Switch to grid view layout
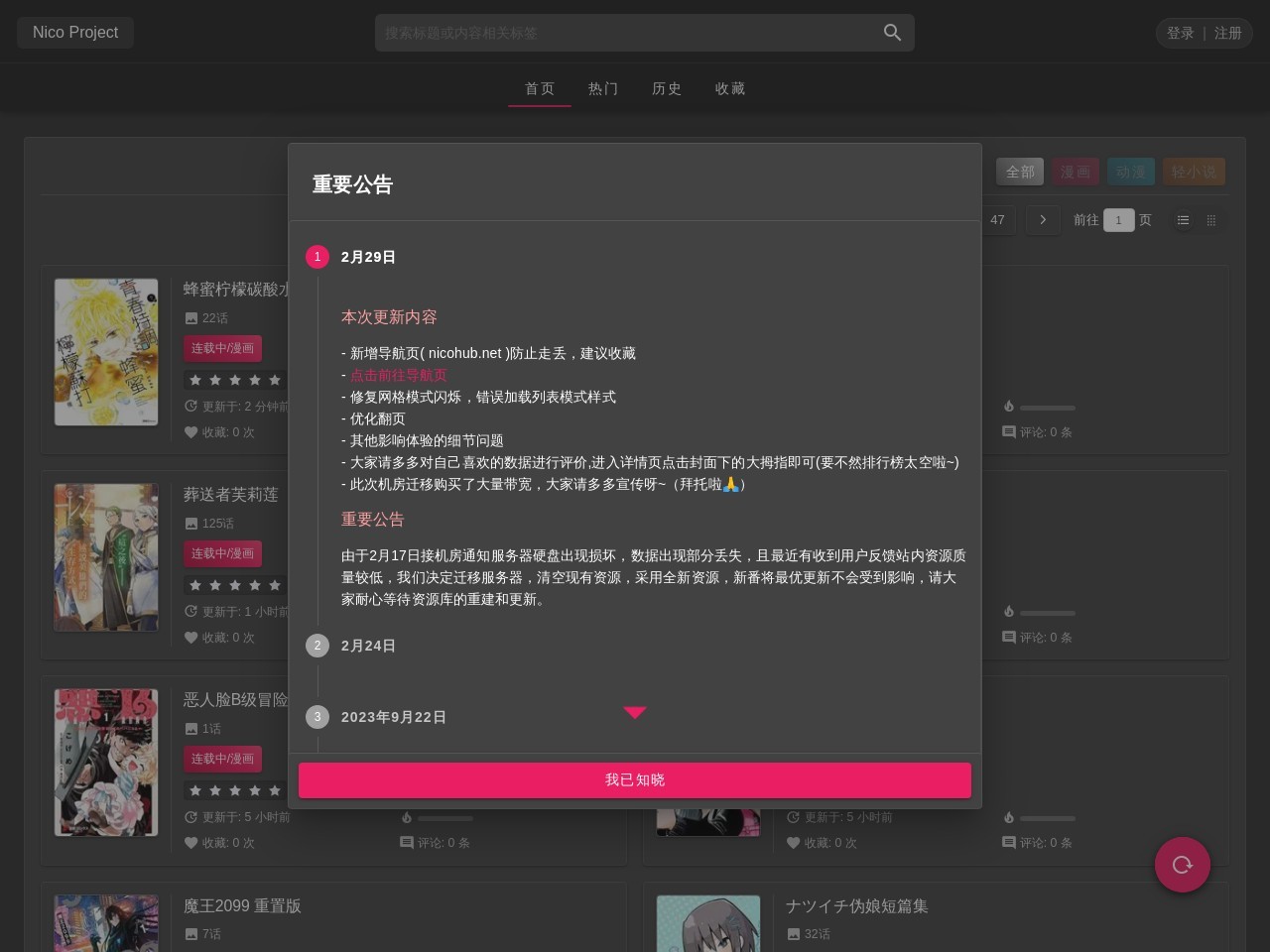The height and width of the screenshot is (952, 1270). (x=1210, y=220)
